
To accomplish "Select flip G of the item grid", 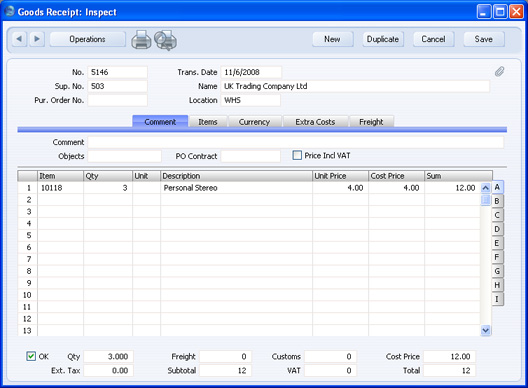I will click(x=497, y=271).
